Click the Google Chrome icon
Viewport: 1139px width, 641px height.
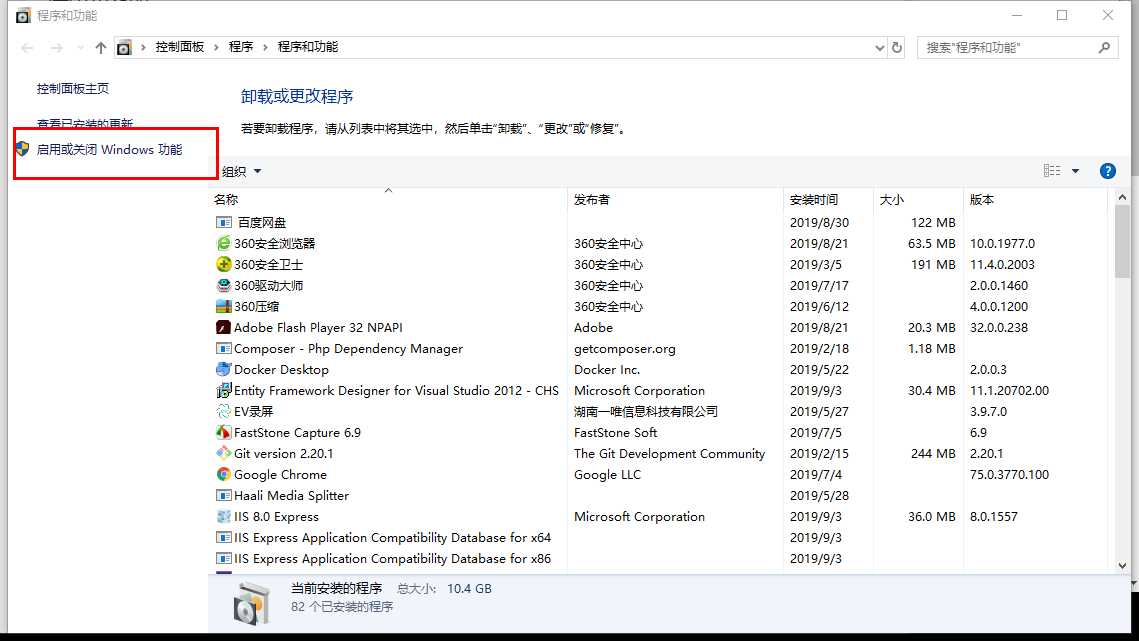click(x=224, y=475)
